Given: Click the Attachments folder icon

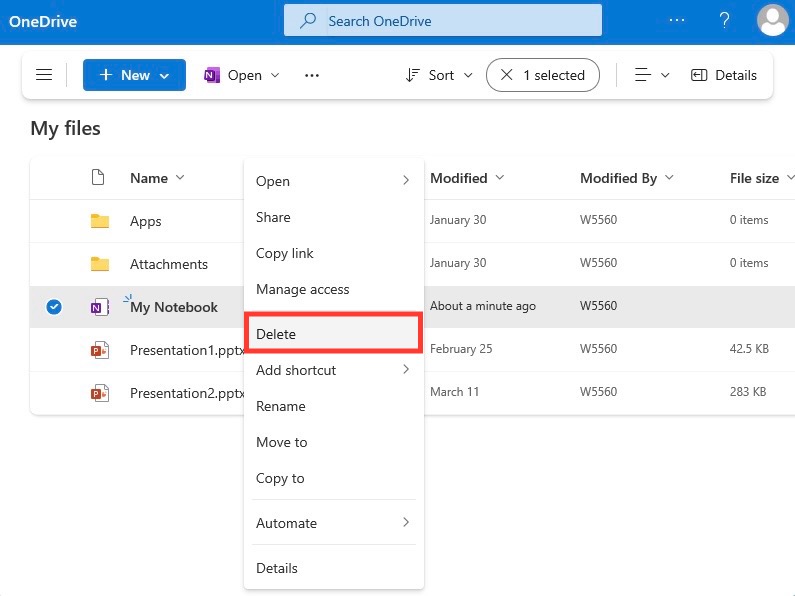Looking at the screenshot, I should coord(100,264).
